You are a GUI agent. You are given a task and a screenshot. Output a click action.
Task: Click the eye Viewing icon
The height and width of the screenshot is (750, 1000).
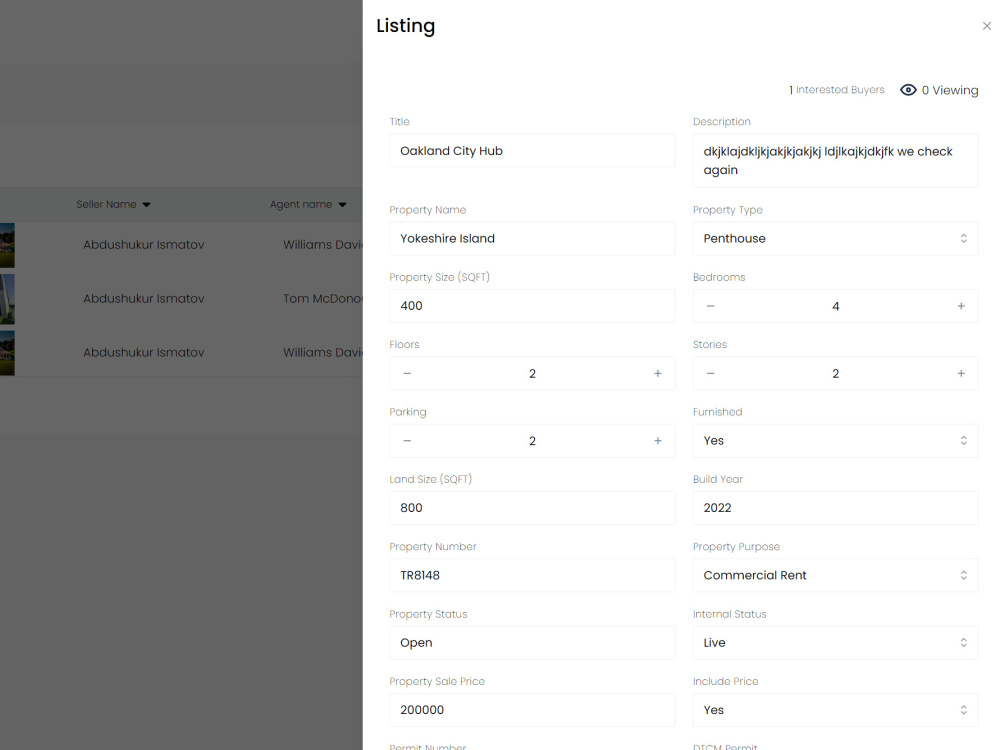[908, 90]
